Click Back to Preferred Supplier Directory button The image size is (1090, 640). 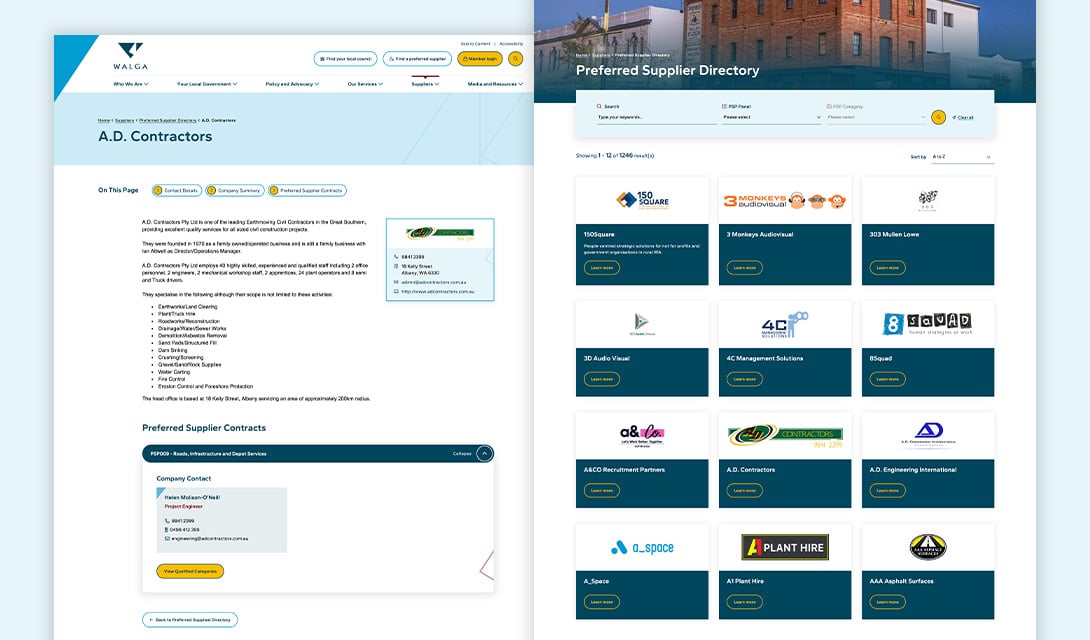(x=190, y=620)
